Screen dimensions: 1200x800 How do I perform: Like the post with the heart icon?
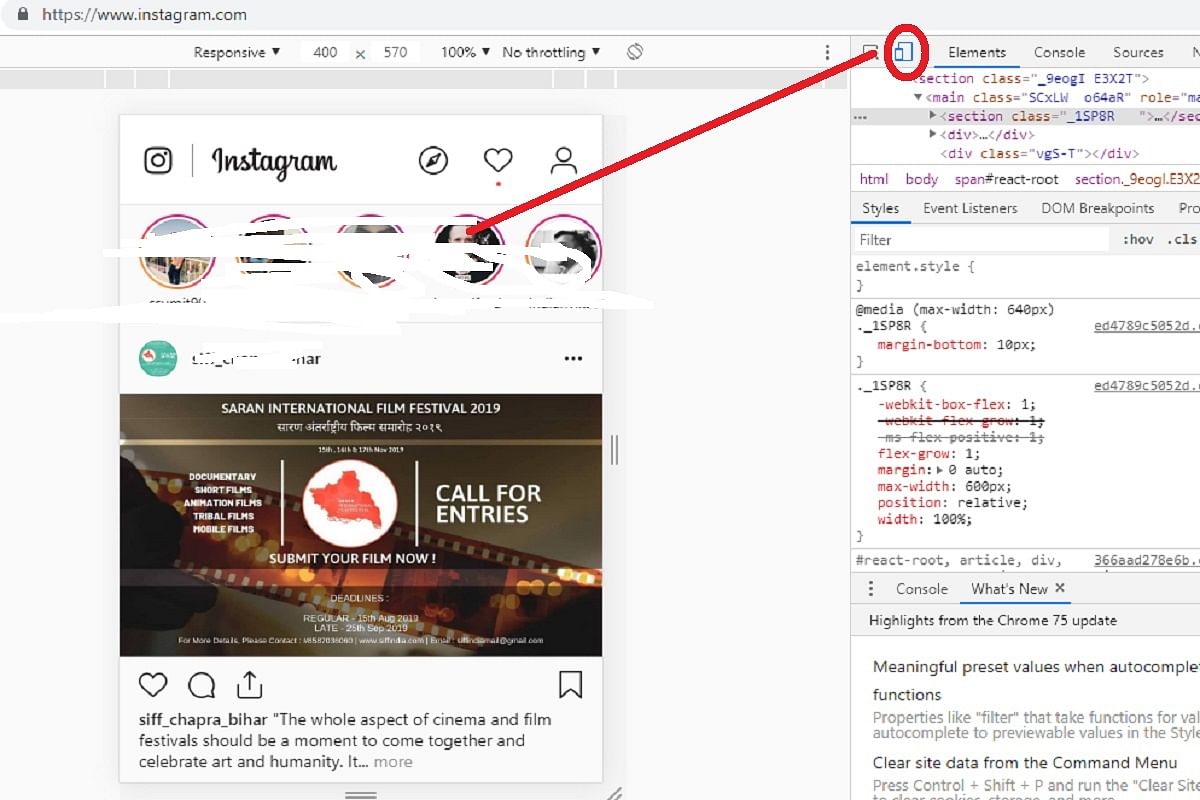click(x=152, y=685)
